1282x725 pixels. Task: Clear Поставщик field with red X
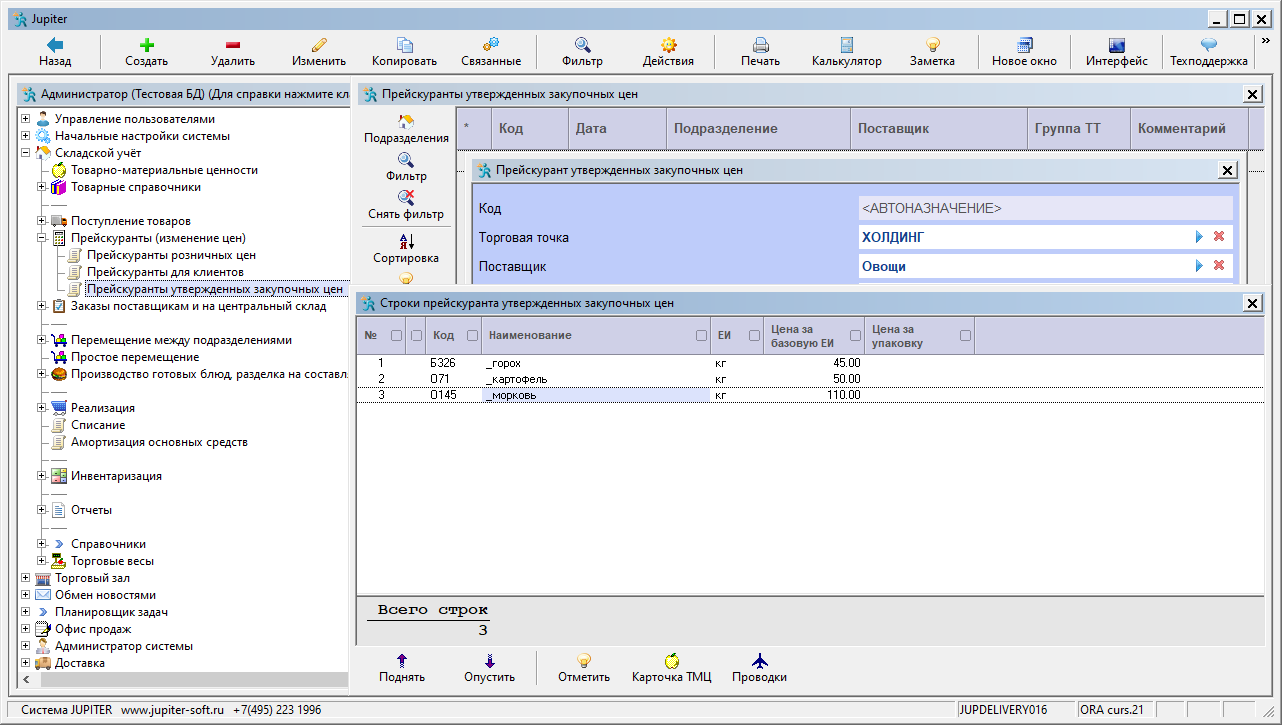tap(1219, 266)
